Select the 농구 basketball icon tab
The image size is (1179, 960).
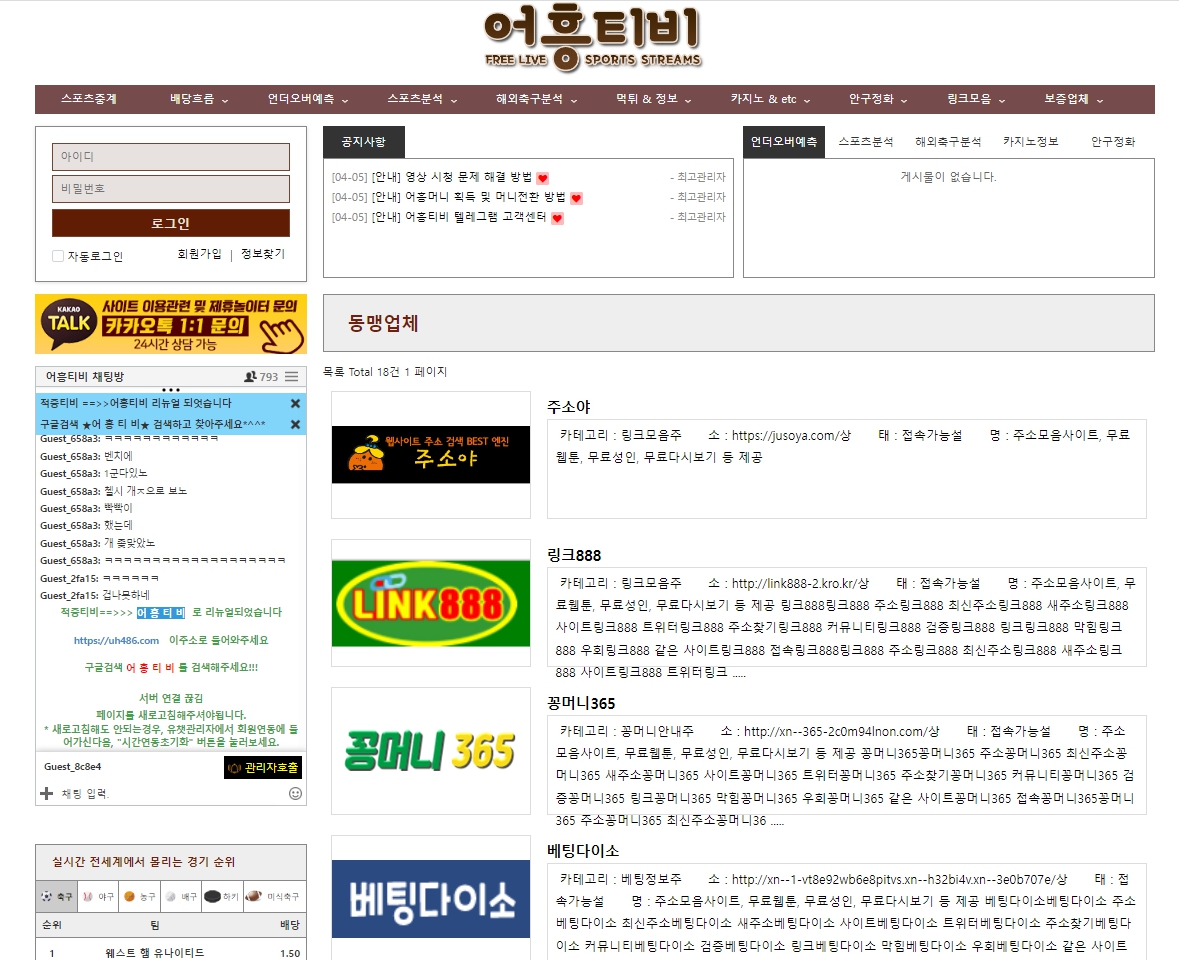tap(140, 897)
